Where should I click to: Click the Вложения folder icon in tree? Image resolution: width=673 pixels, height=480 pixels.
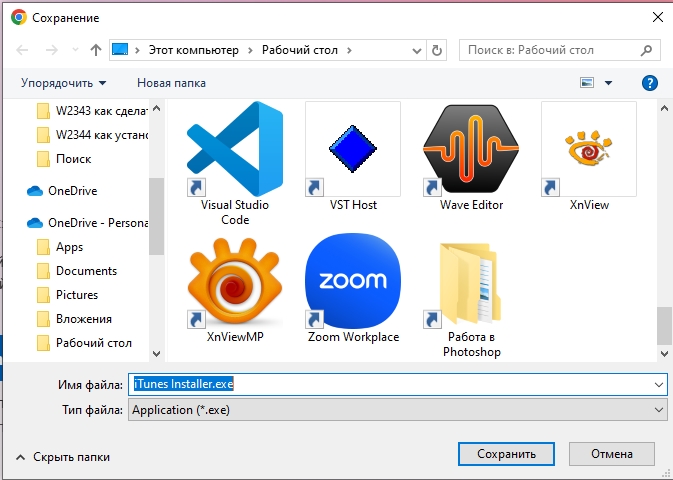43,319
